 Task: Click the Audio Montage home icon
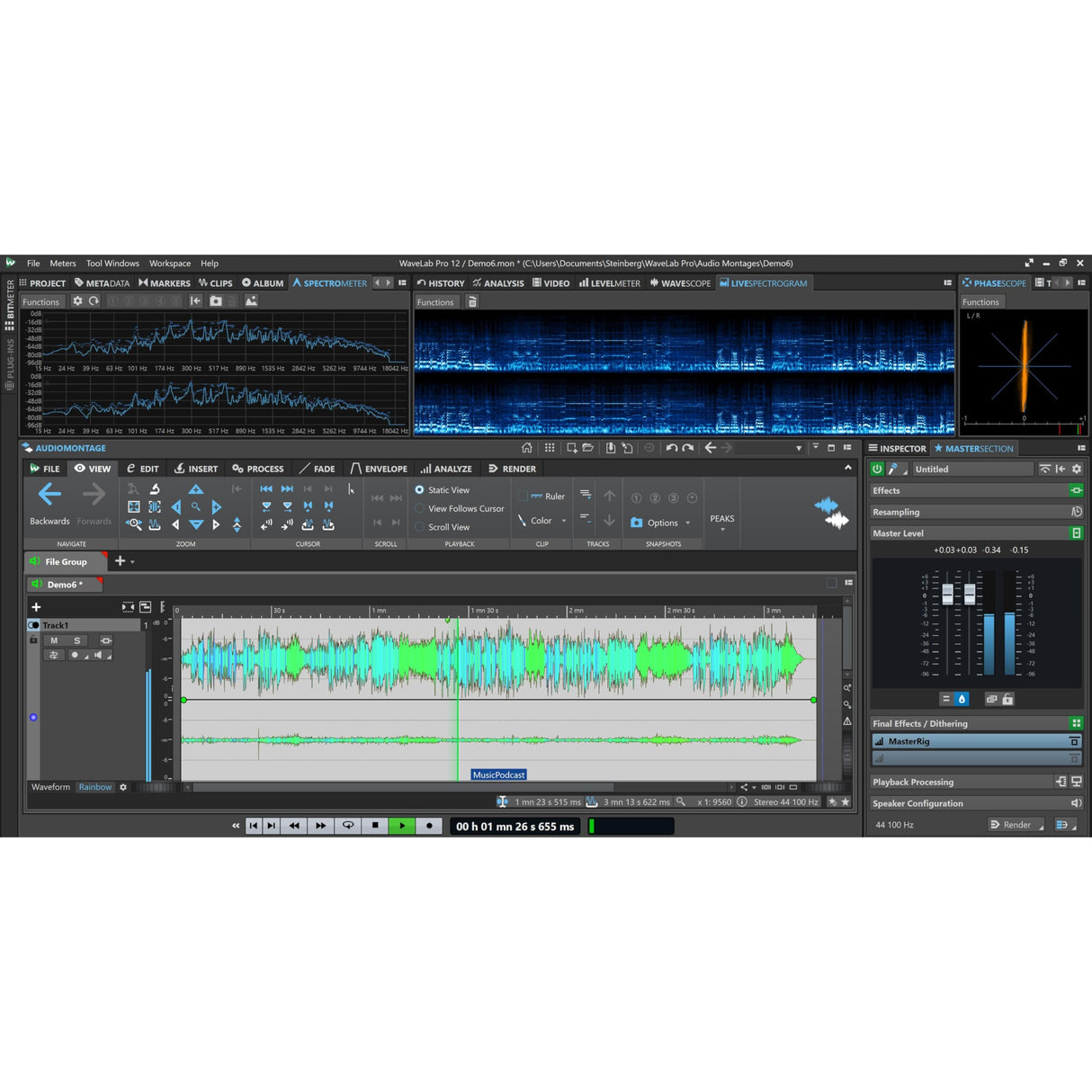coord(527,448)
